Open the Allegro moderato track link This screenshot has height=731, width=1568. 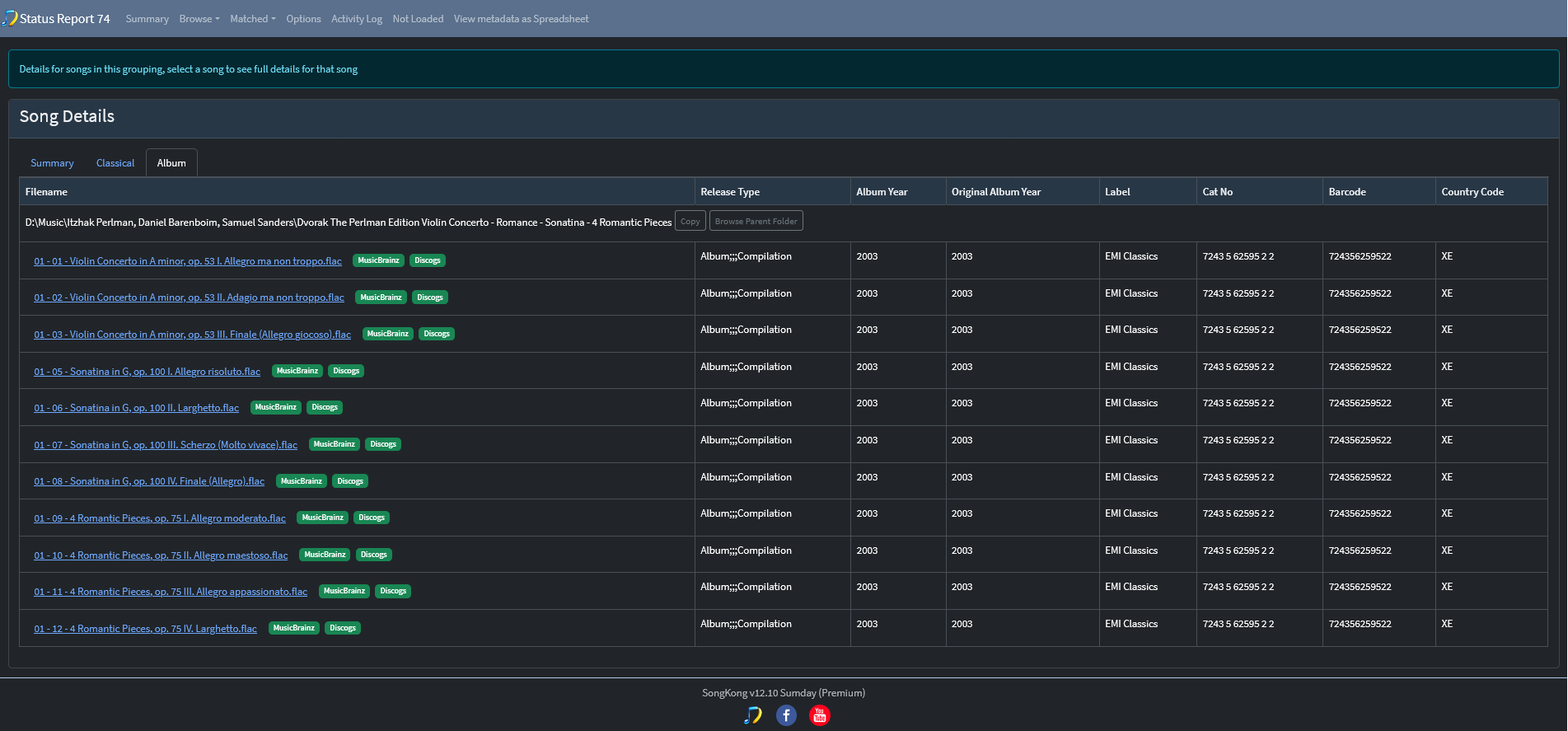pos(160,518)
